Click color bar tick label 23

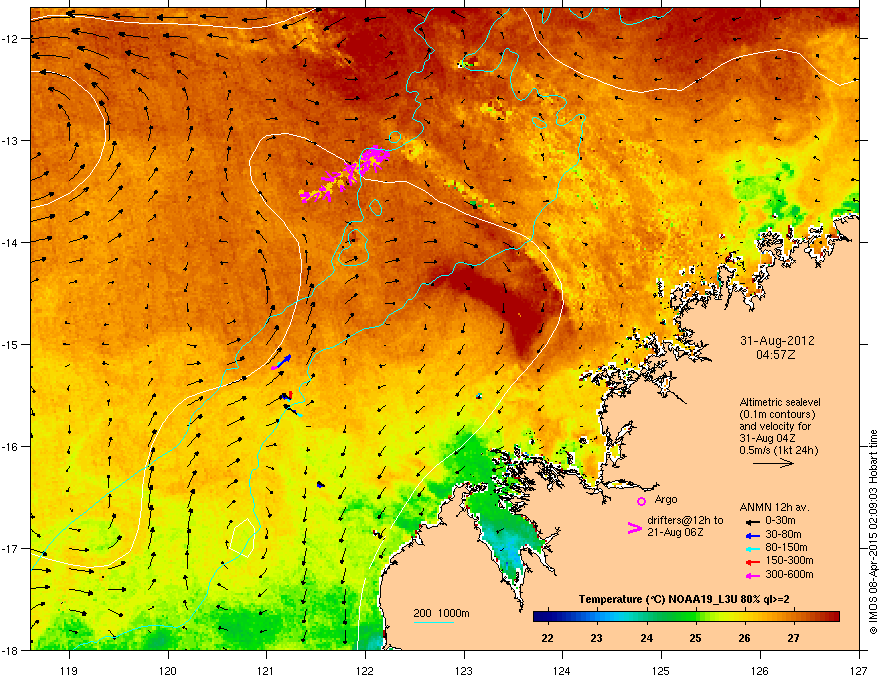597,638
